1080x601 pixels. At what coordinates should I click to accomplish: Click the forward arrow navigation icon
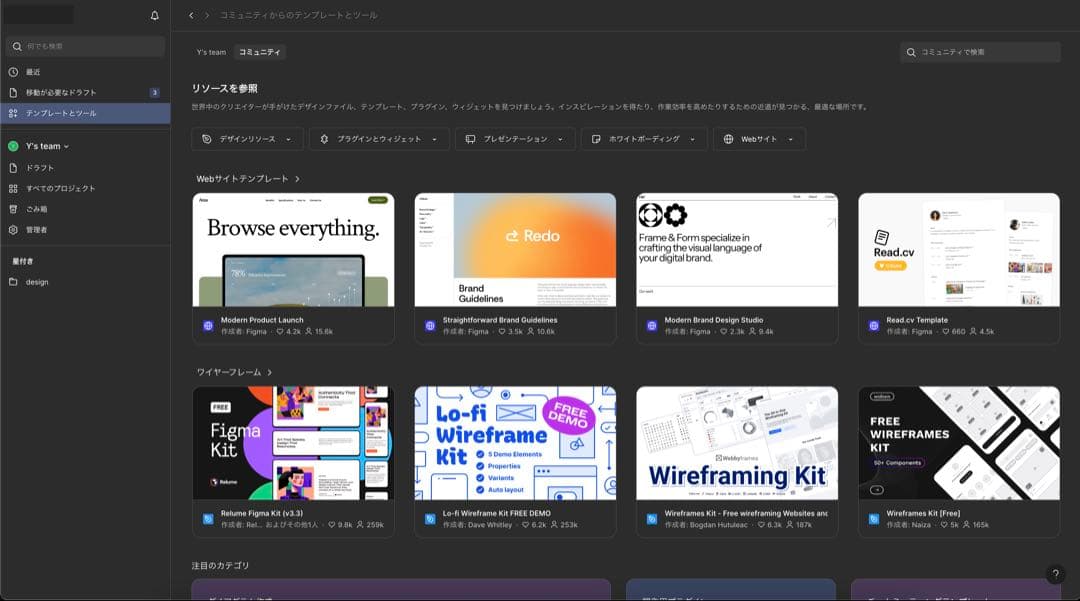(207, 16)
